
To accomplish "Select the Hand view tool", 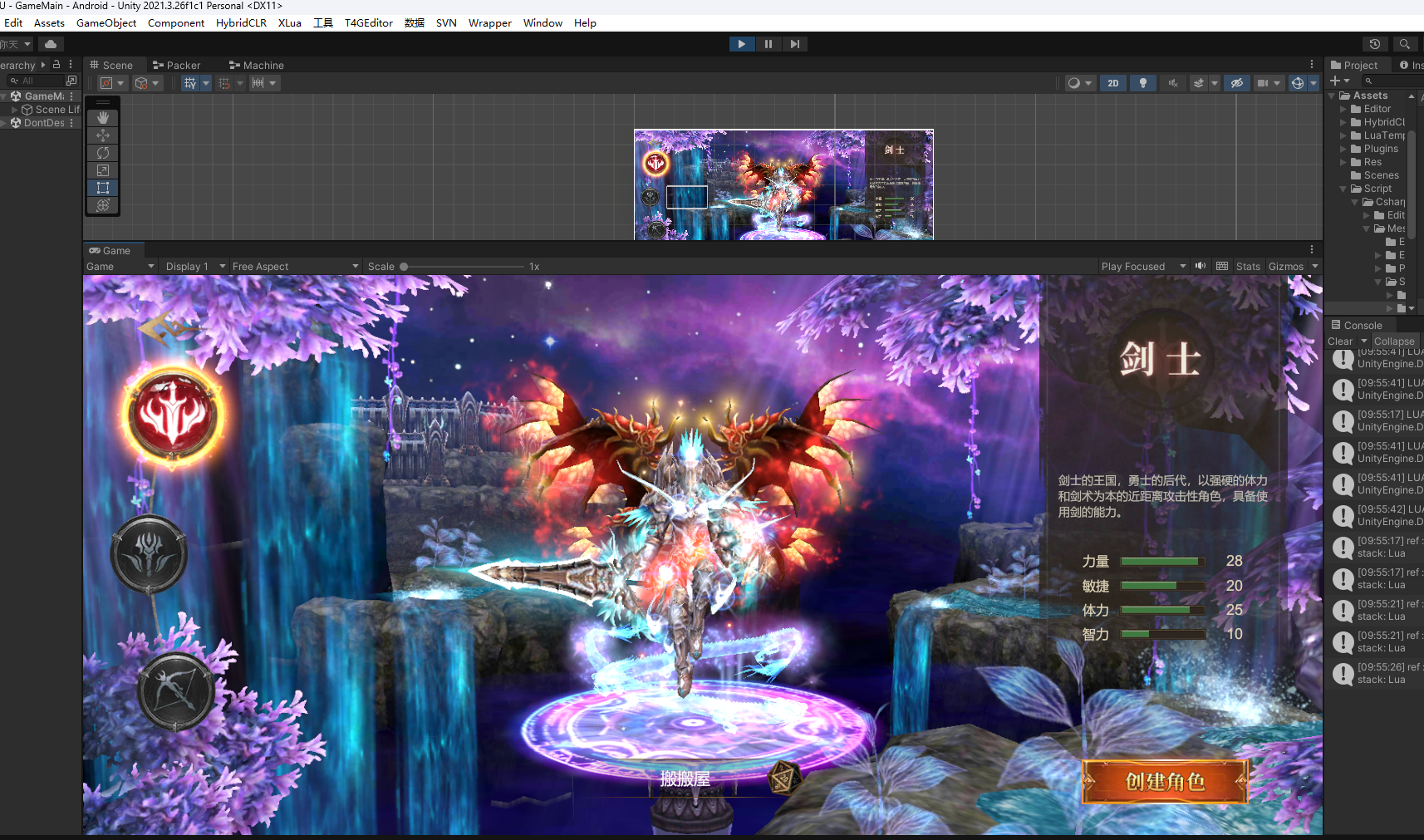I will (x=103, y=118).
